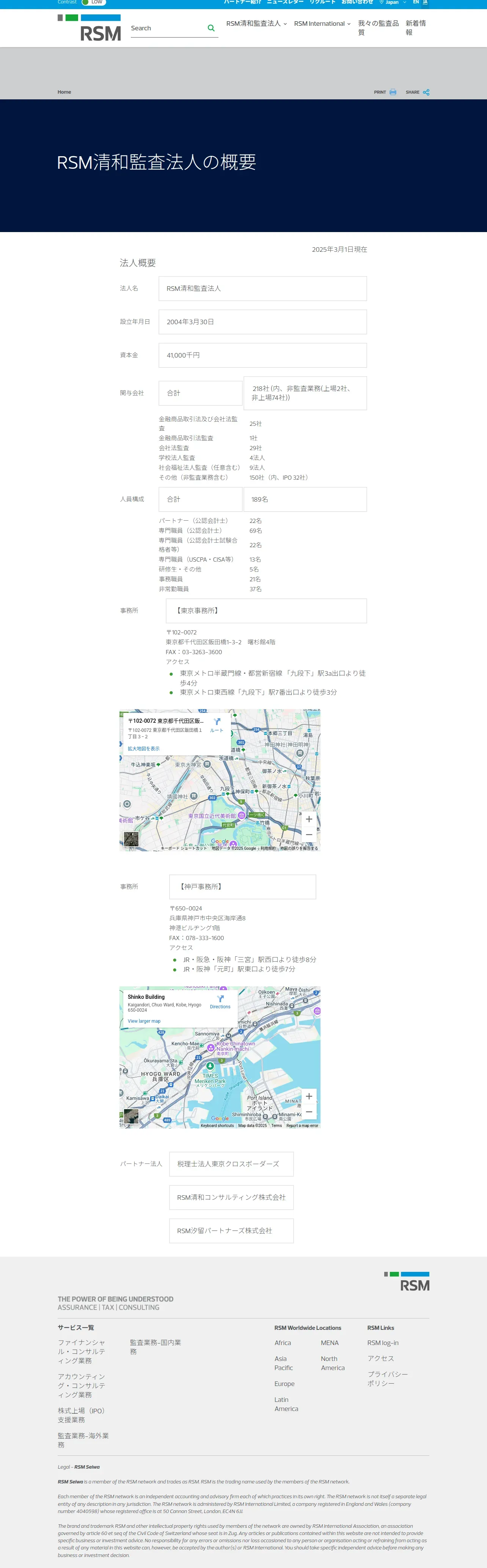Open the Europe locations link
This screenshot has width=487, height=1568.
(284, 1384)
